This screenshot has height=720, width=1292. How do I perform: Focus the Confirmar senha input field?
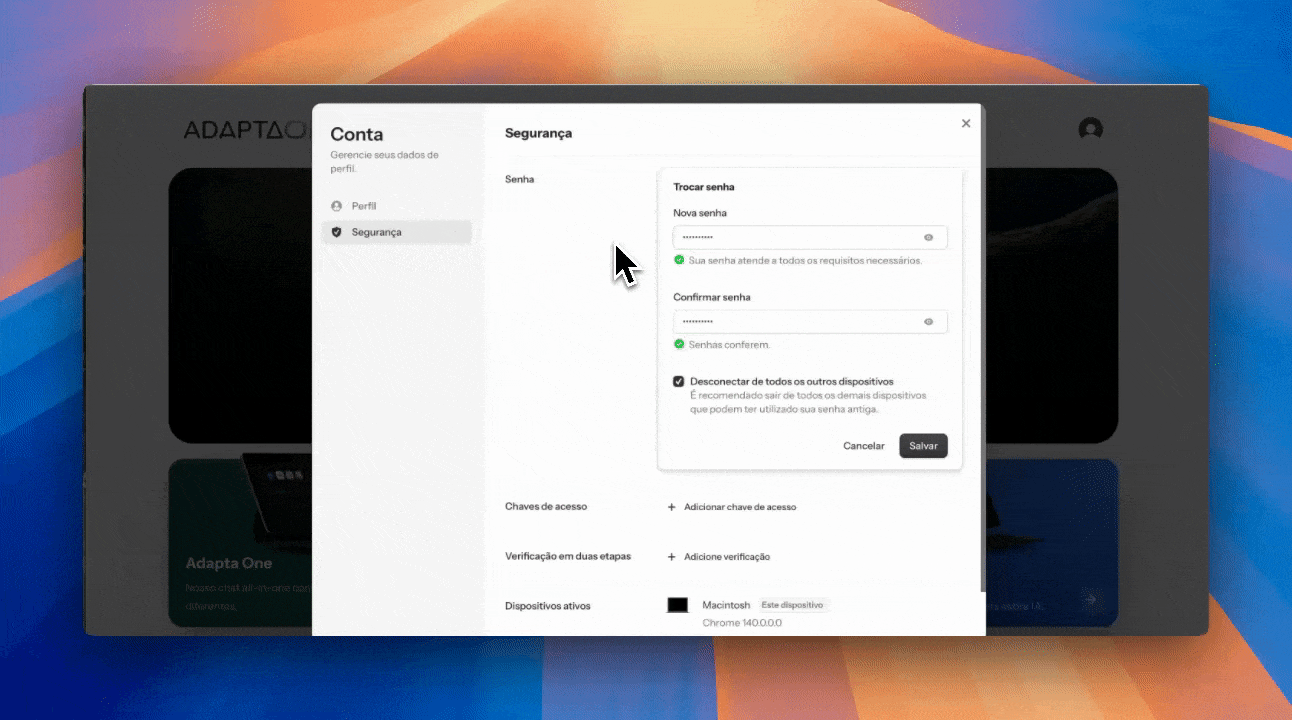point(795,321)
